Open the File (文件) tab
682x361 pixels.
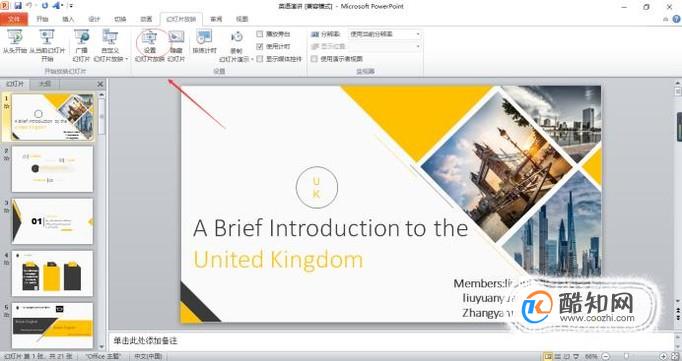point(14,19)
